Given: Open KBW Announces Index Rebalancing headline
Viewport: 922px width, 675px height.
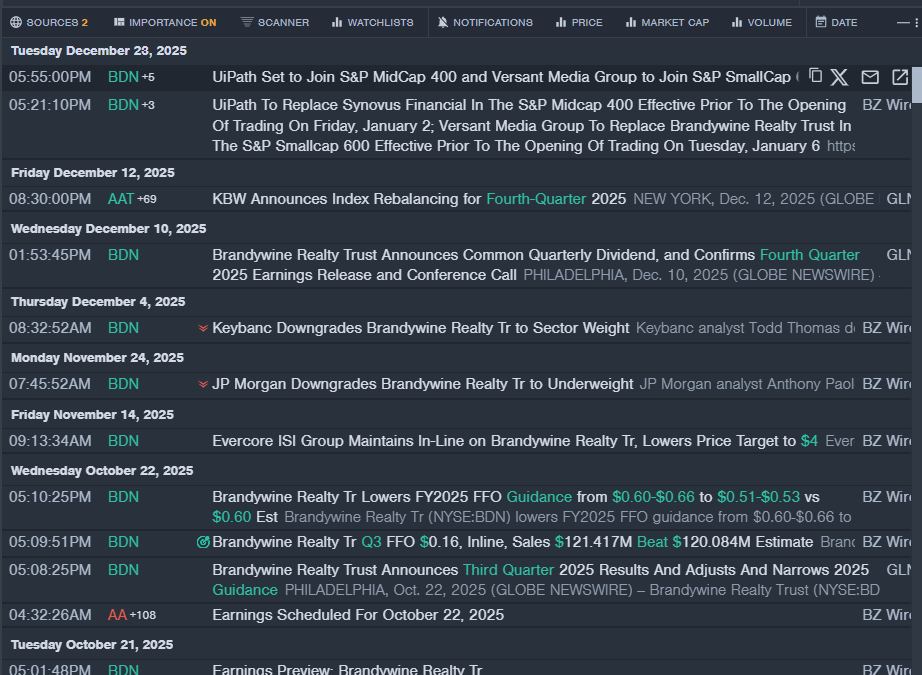Looking at the screenshot, I should pyautogui.click(x=419, y=199).
